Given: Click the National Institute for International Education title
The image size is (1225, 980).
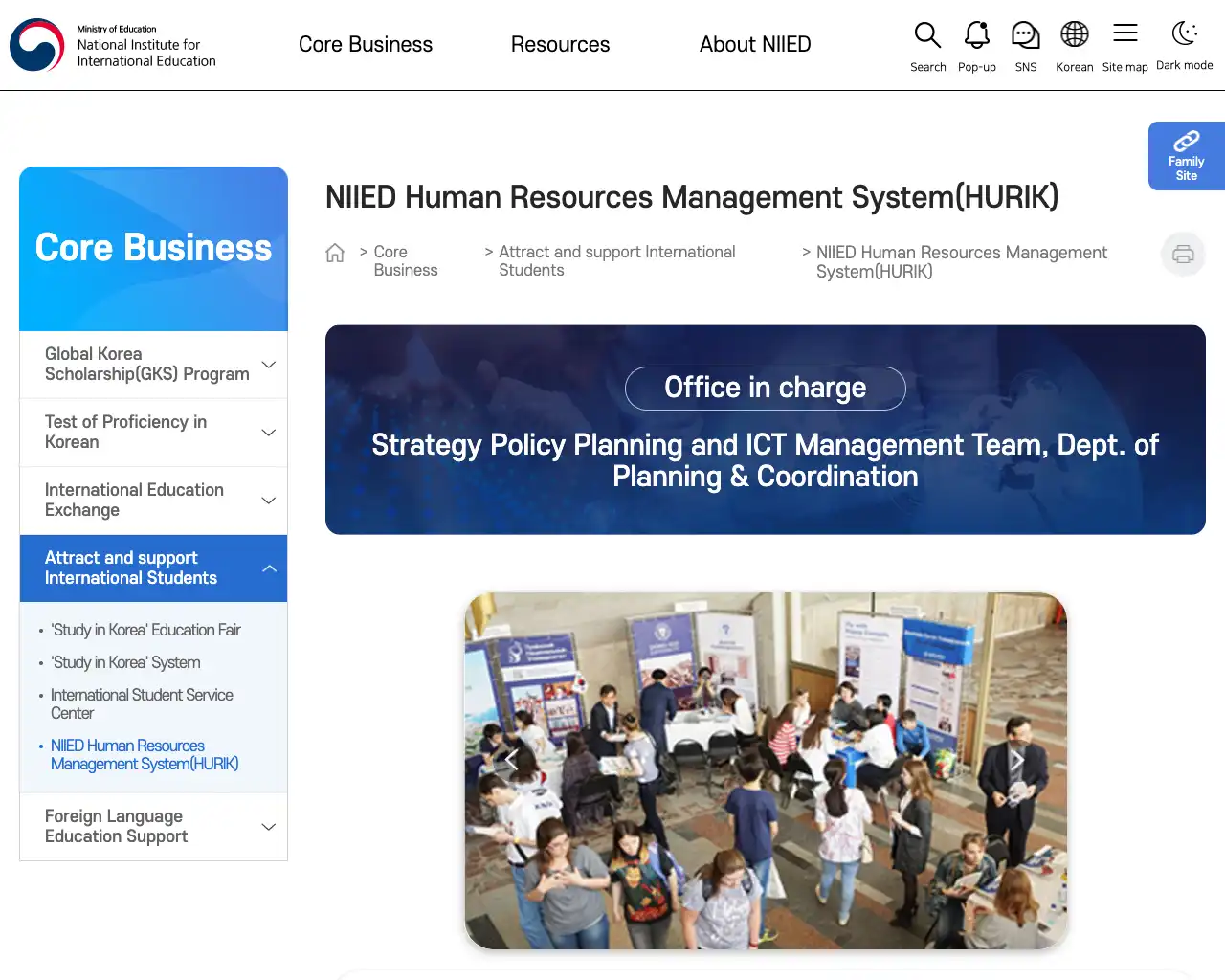Looking at the screenshot, I should [x=146, y=53].
